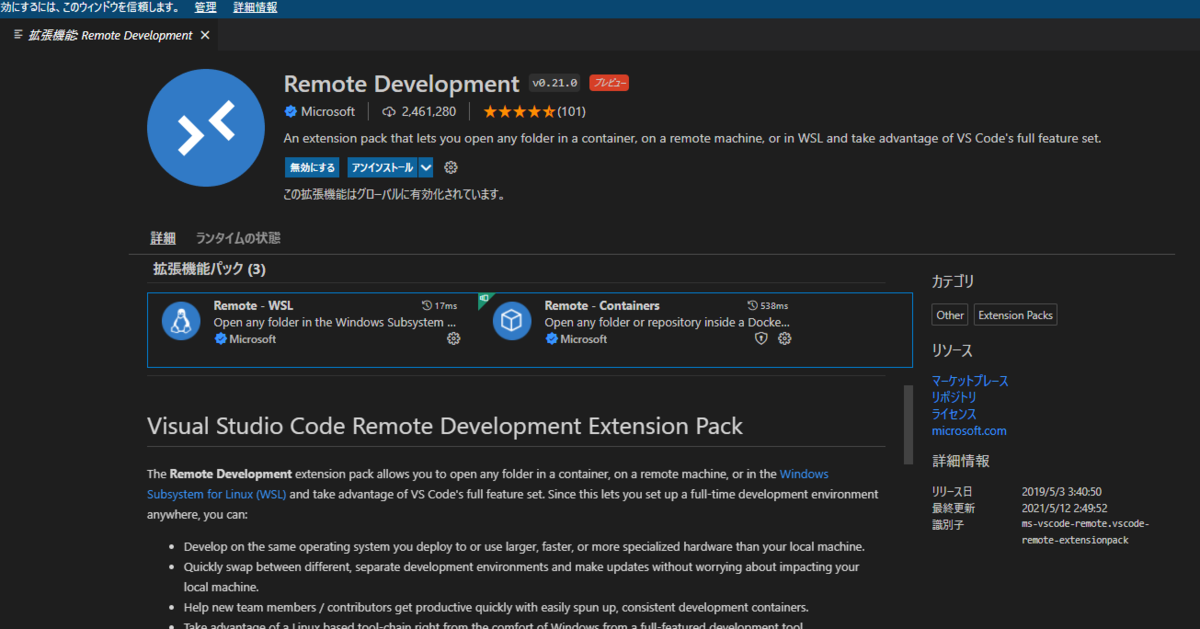Select the Remote - WSL extension title
Screen dimensions: 1200x629
click(253, 305)
